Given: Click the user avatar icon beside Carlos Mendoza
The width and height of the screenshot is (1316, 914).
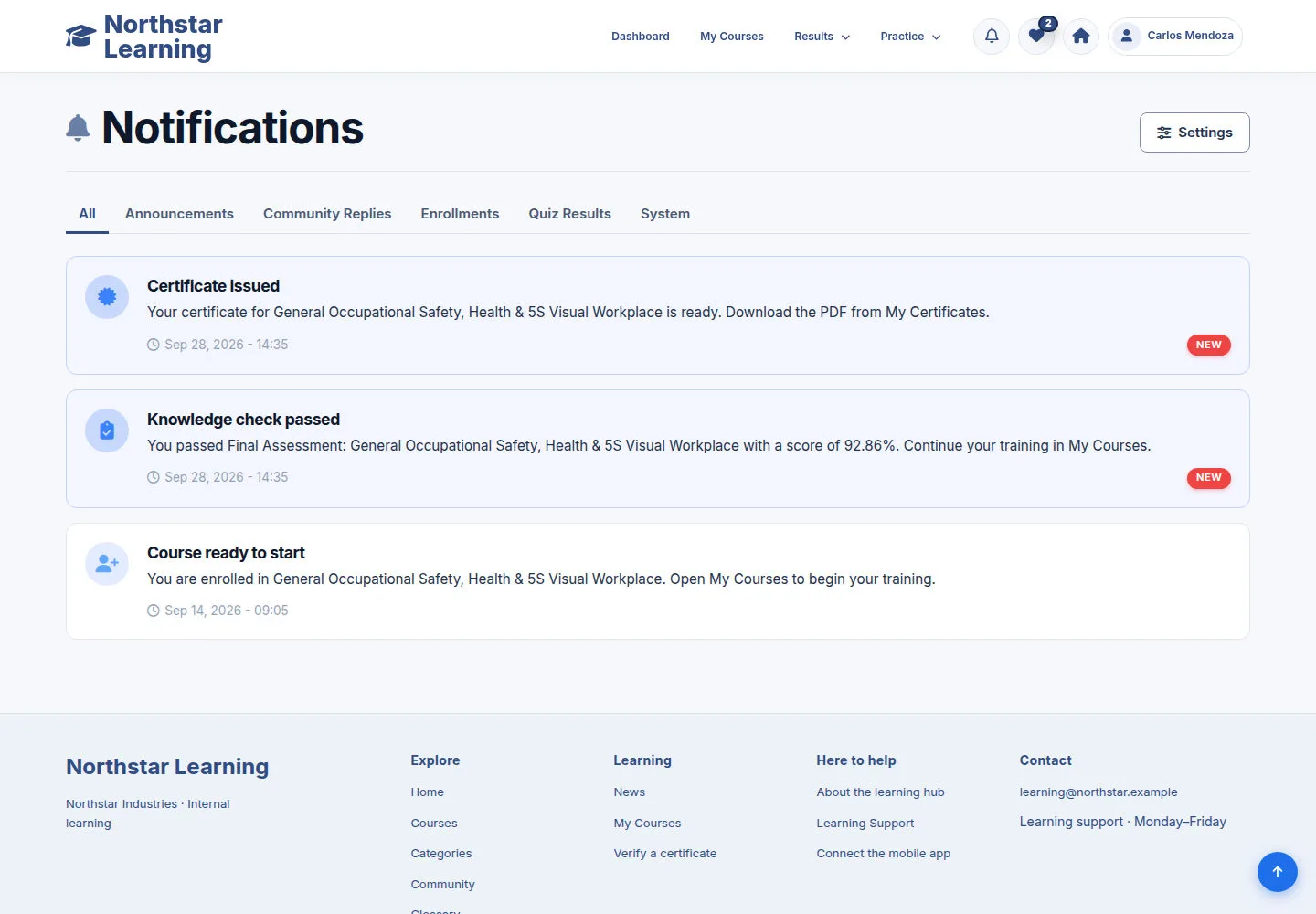Looking at the screenshot, I should (x=1127, y=36).
